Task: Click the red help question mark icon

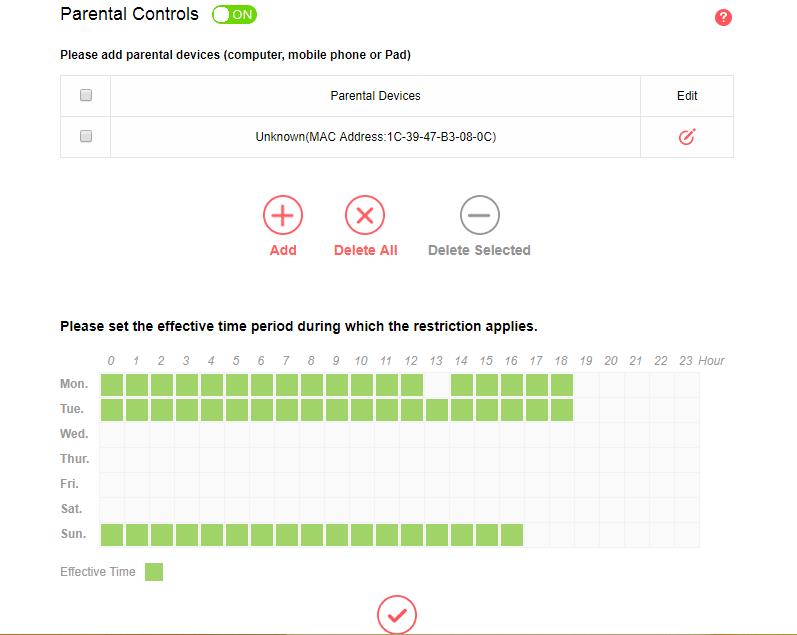Action: click(x=724, y=18)
